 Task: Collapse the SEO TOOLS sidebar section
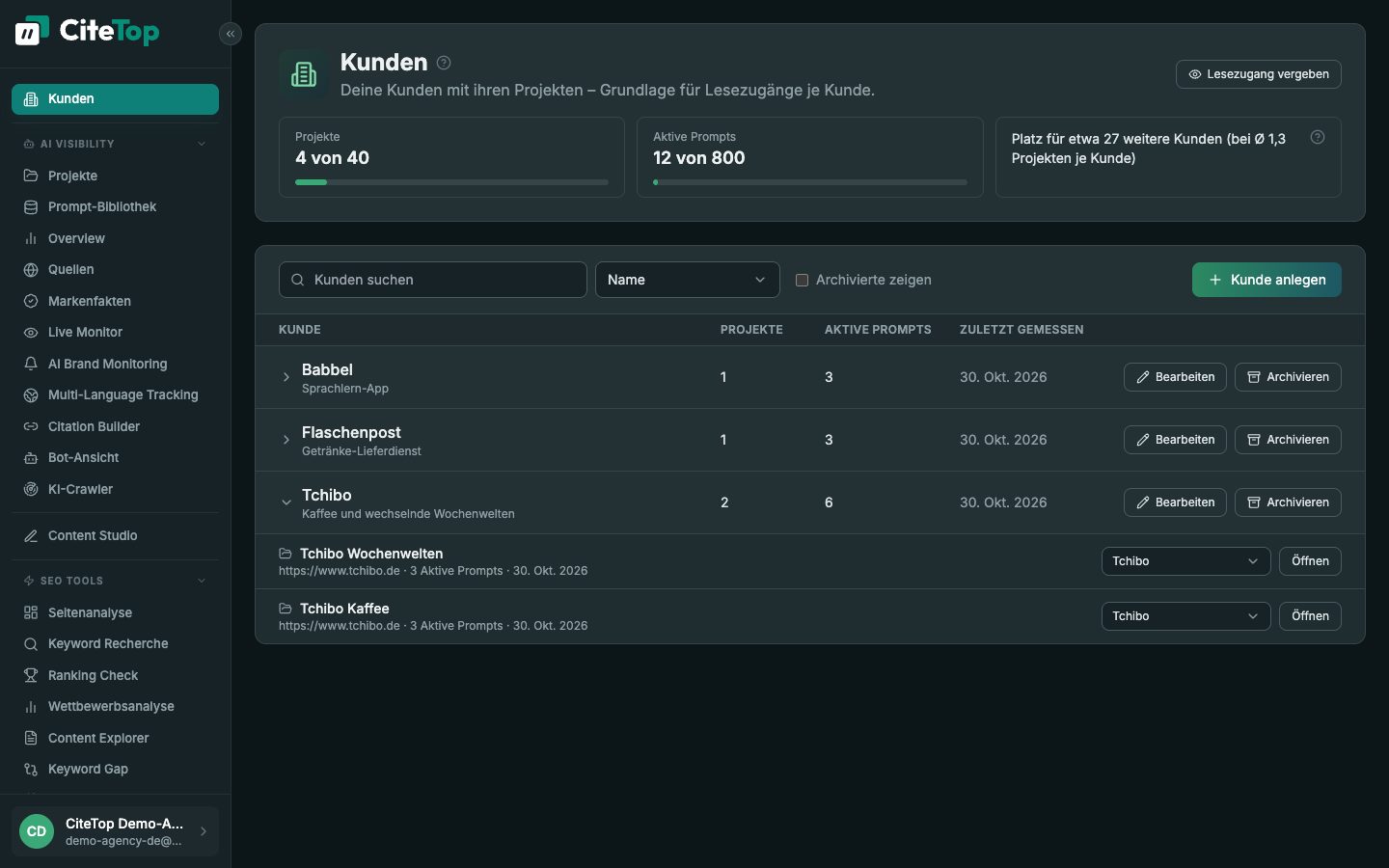click(x=202, y=581)
